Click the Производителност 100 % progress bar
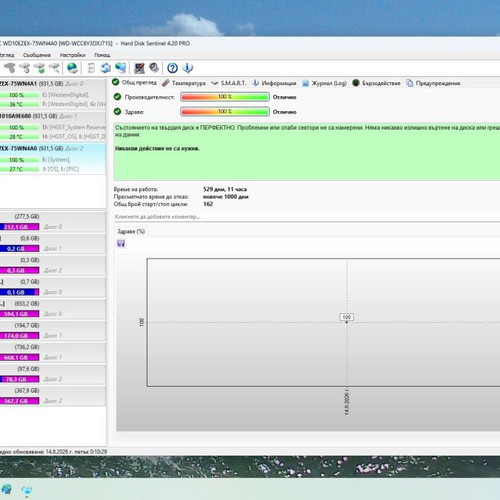Screen dimensions: 500x500 coord(225,97)
